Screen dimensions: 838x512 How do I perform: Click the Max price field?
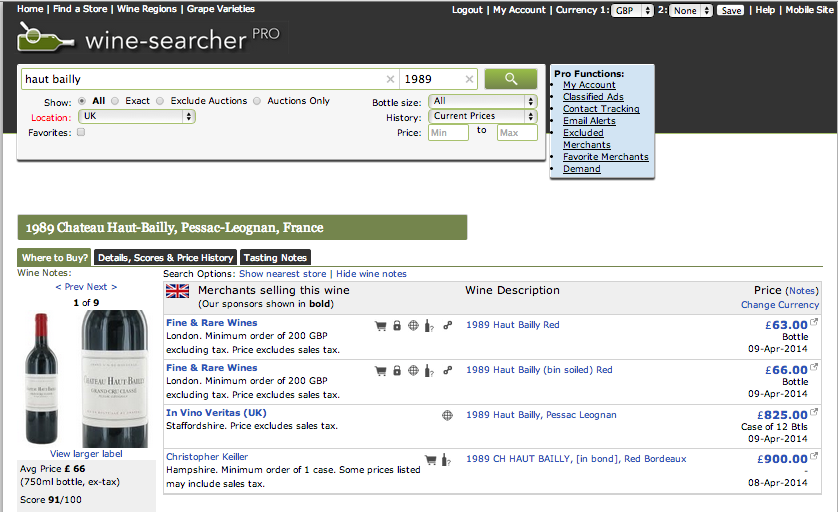click(517, 133)
